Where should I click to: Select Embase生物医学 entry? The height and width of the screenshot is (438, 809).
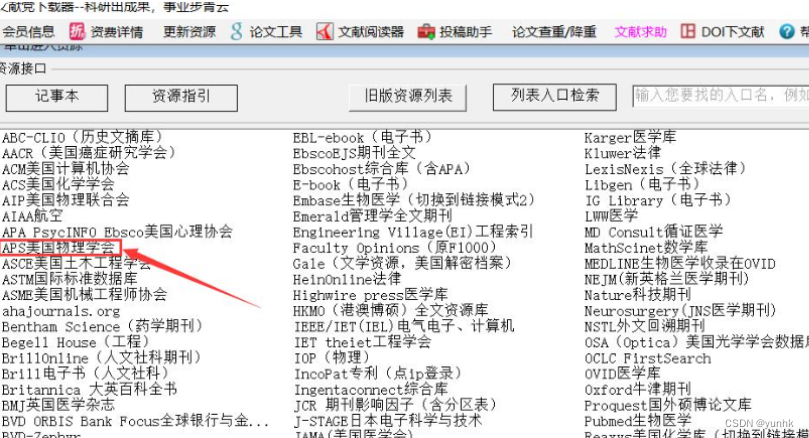[414, 200]
